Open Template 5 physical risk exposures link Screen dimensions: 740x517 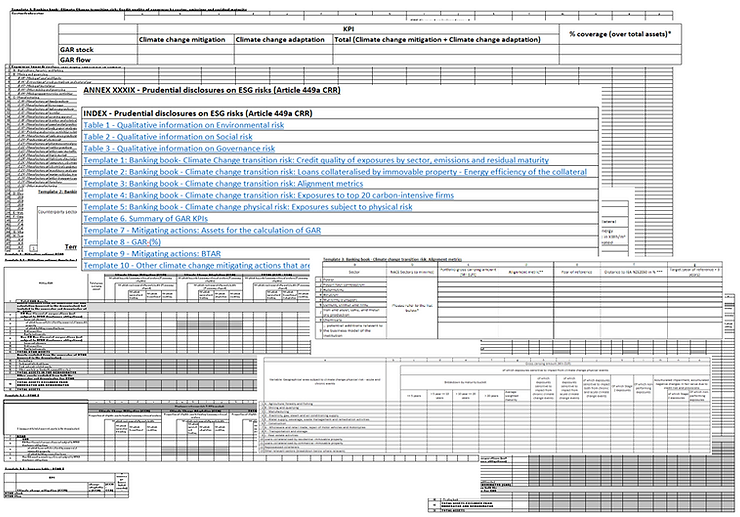(248, 207)
